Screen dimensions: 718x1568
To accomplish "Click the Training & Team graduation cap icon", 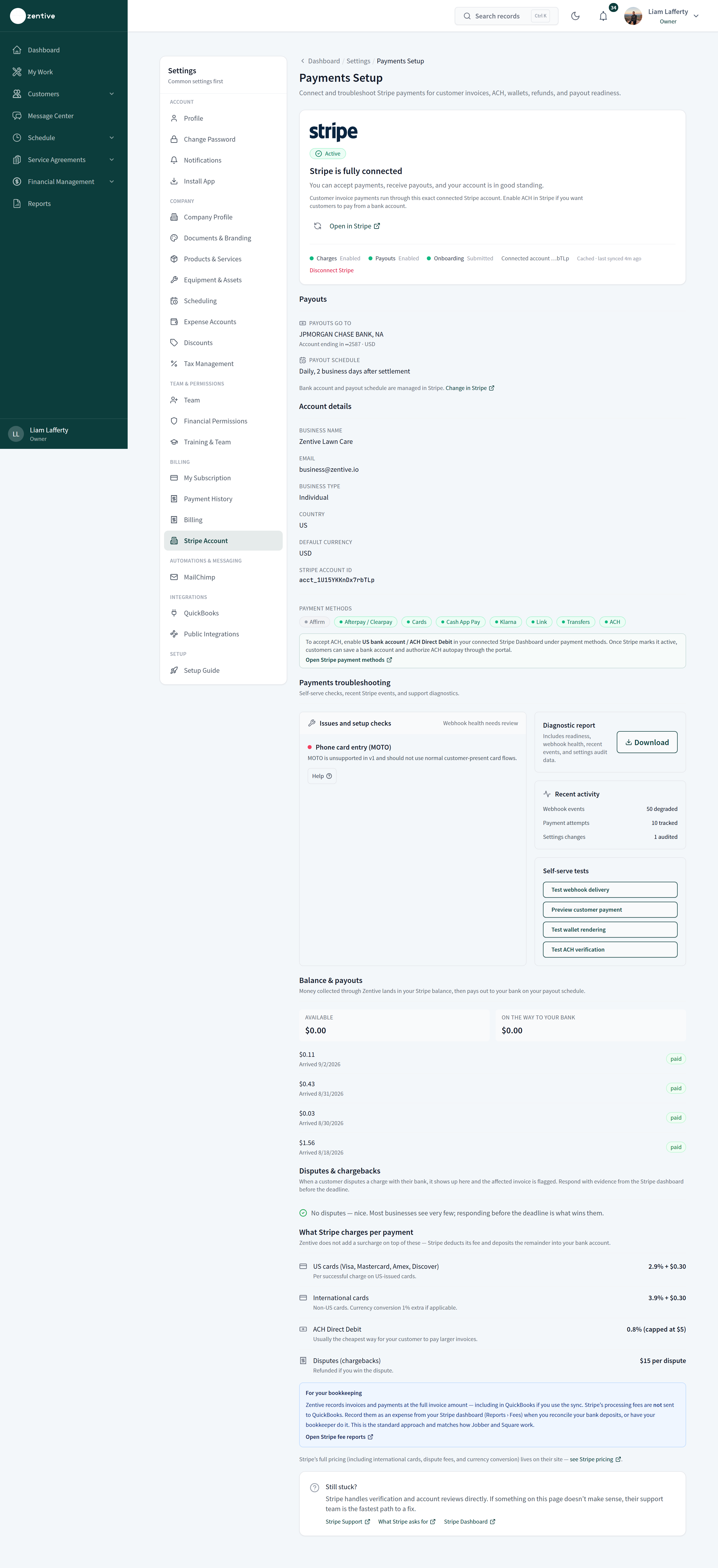I will tap(174, 442).
